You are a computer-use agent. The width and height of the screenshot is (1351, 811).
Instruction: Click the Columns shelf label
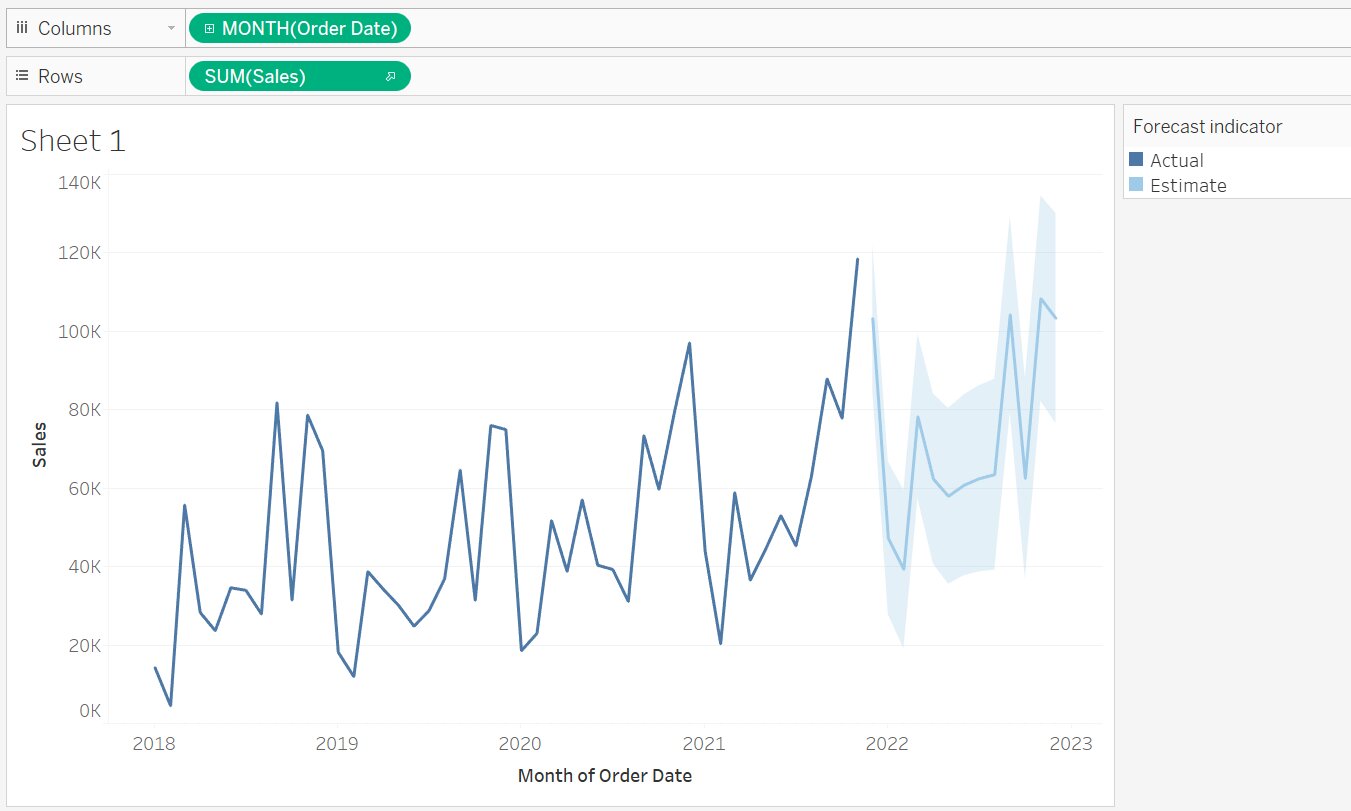tap(74, 29)
